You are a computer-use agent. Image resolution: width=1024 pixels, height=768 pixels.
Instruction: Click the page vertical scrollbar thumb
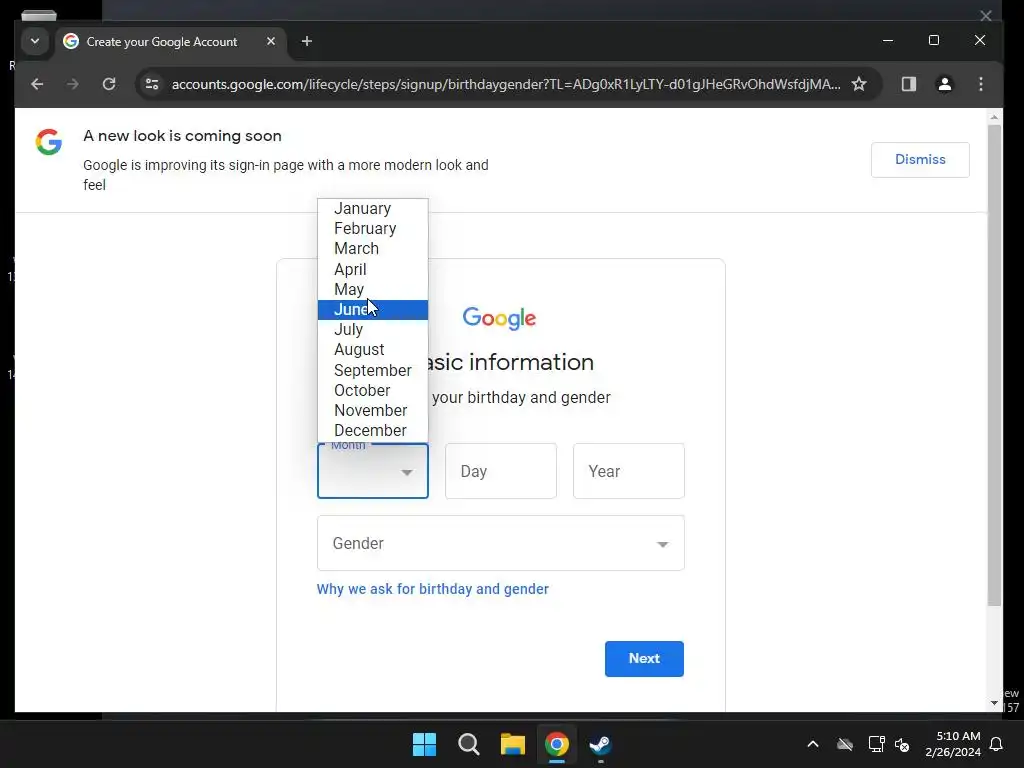994,366
